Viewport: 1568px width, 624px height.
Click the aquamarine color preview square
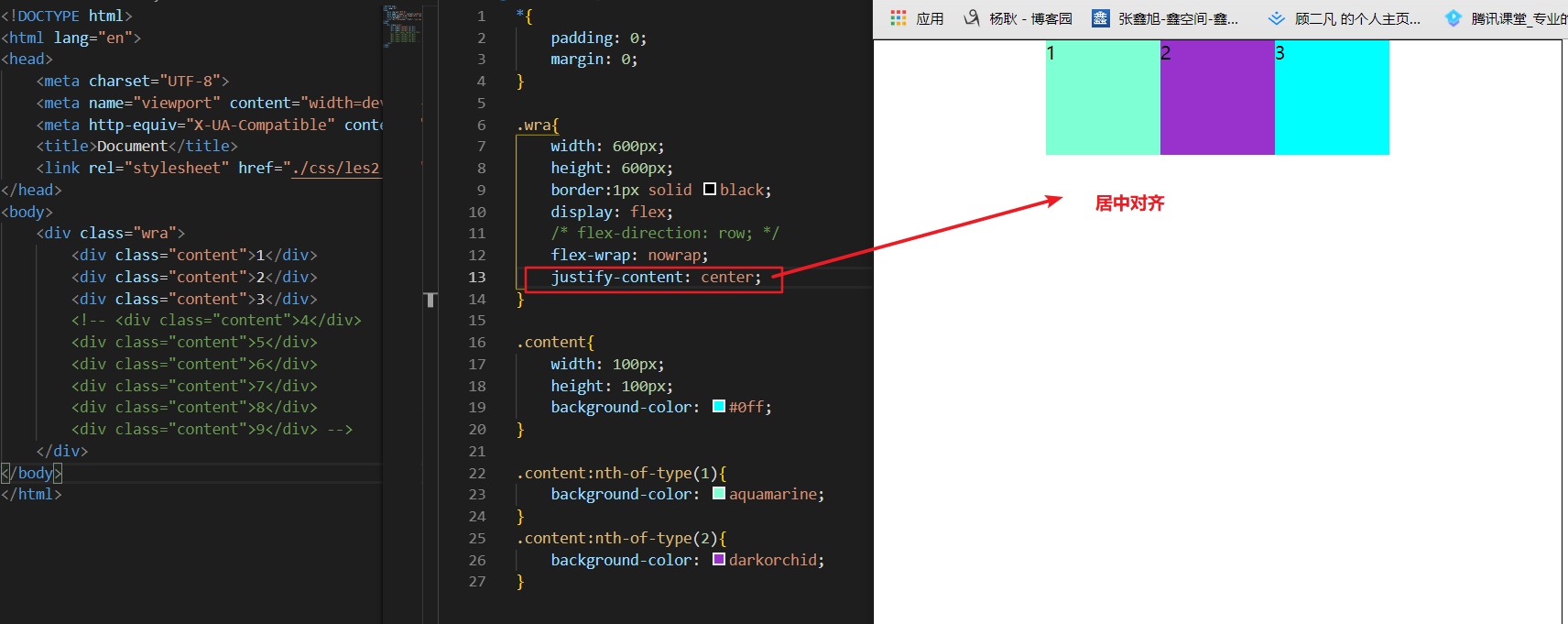[719, 494]
